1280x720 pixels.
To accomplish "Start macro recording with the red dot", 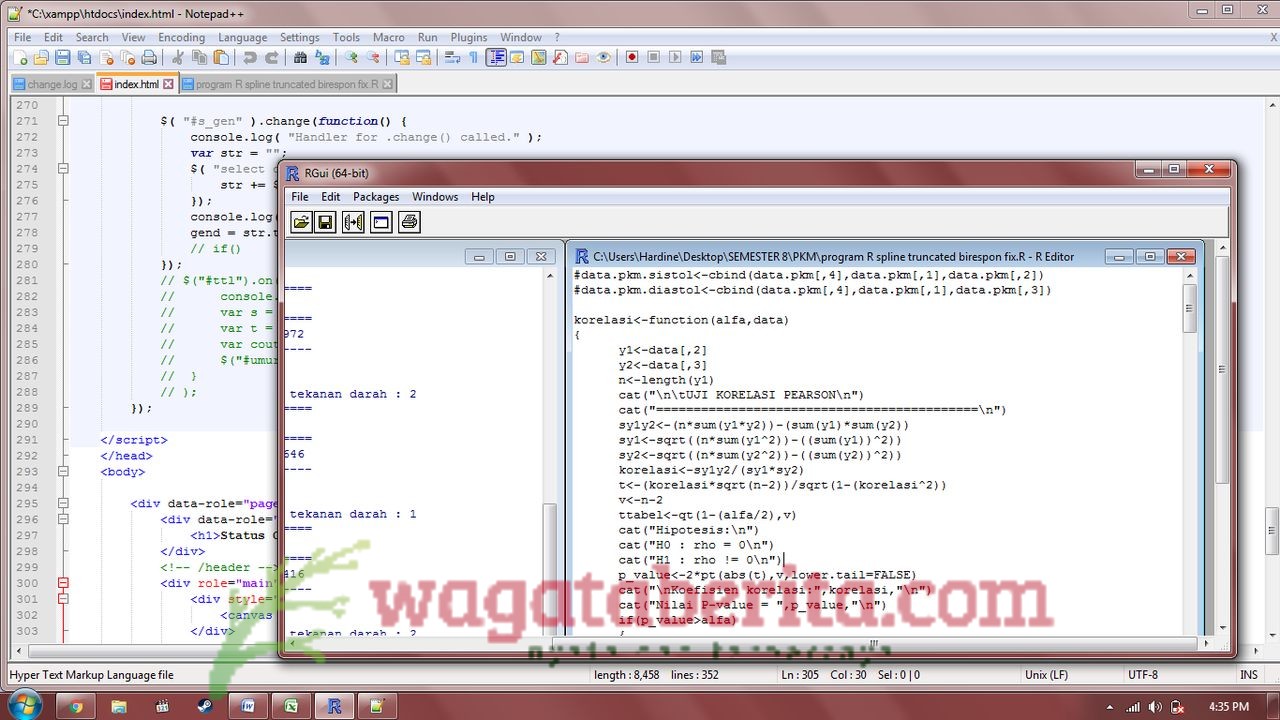I will click(632, 58).
